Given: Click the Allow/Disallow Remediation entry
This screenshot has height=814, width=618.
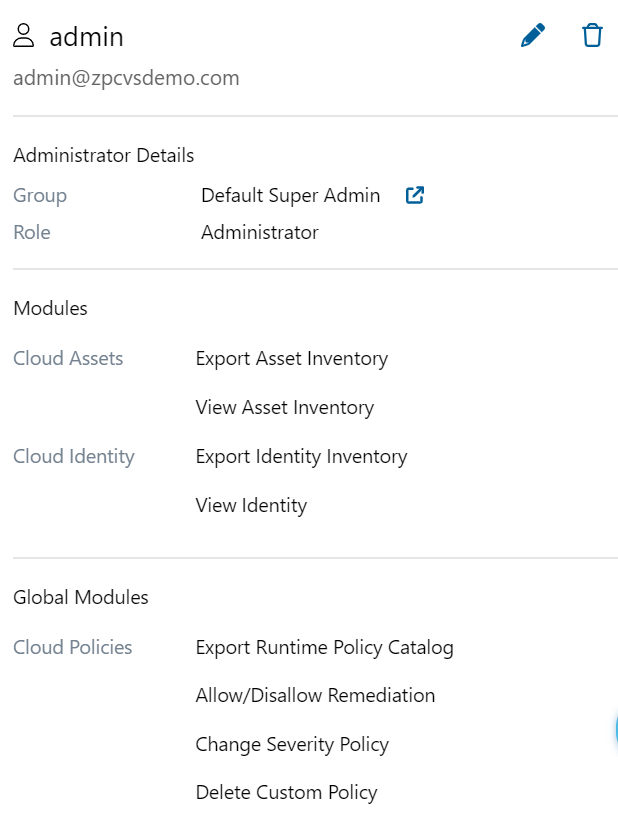Looking at the screenshot, I should click(315, 695).
